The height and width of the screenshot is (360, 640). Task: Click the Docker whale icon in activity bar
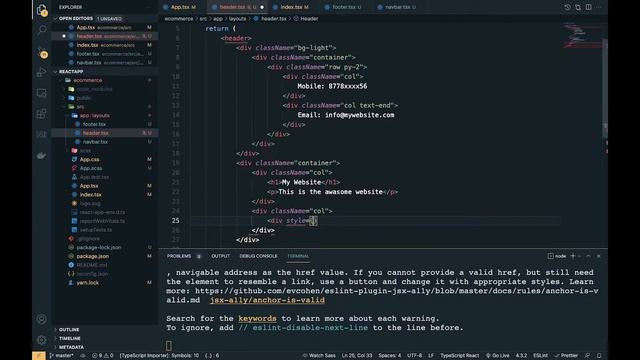click(42, 156)
